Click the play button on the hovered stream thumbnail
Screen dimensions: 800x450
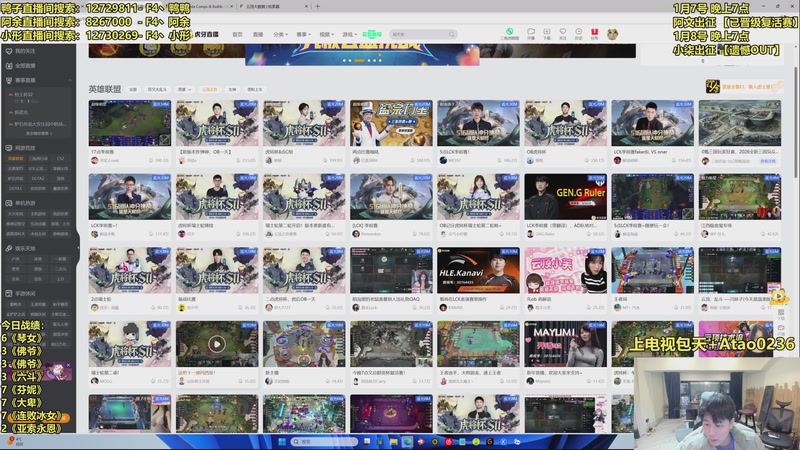216,344
